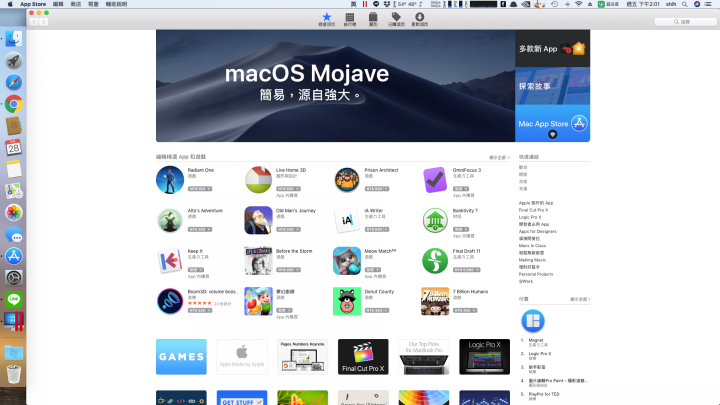Open the Apps Made by Apple tile
This screenshot has height=405, width=720.
tap(242, 357)
